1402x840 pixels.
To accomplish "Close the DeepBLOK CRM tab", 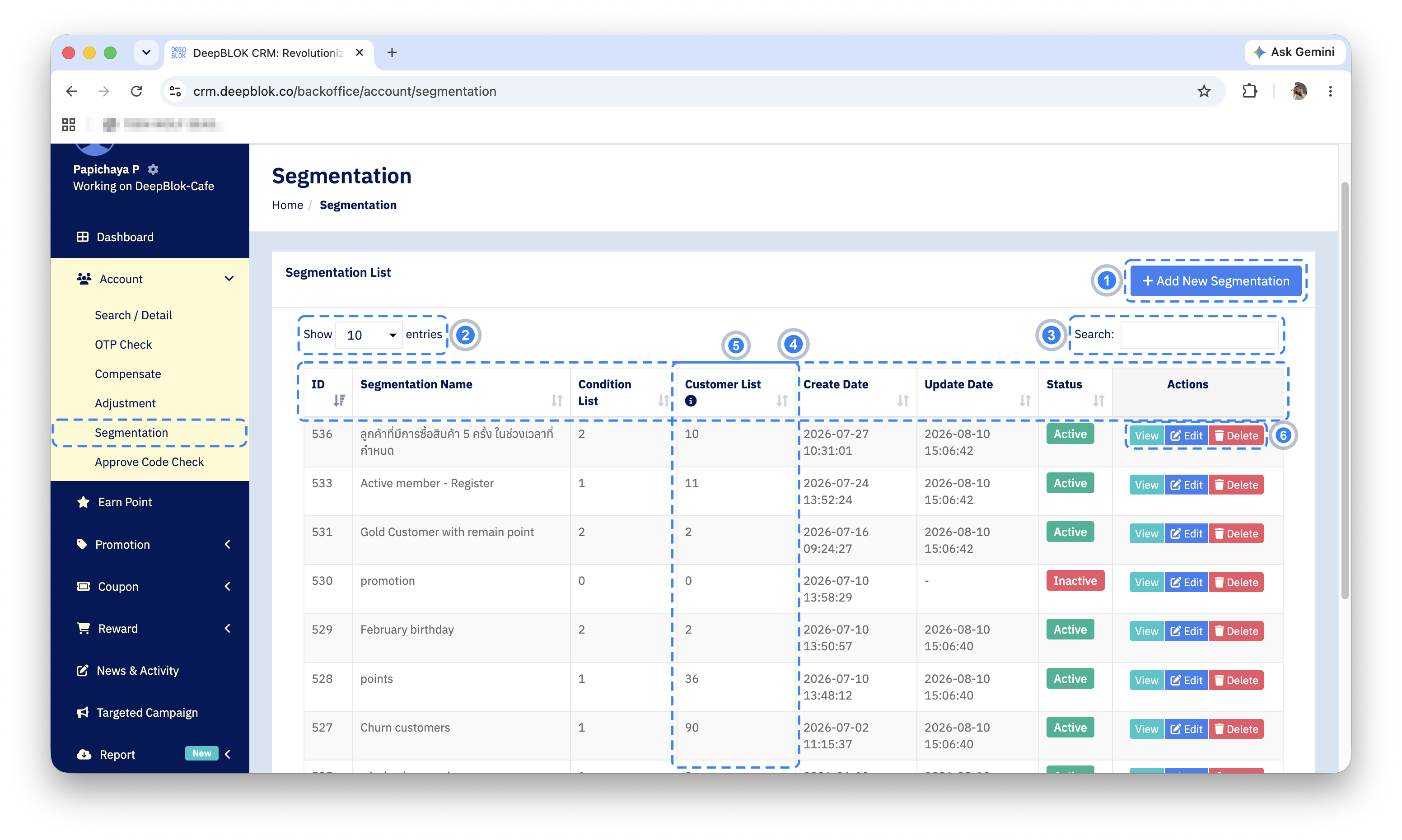I will (x=360, y=53).
